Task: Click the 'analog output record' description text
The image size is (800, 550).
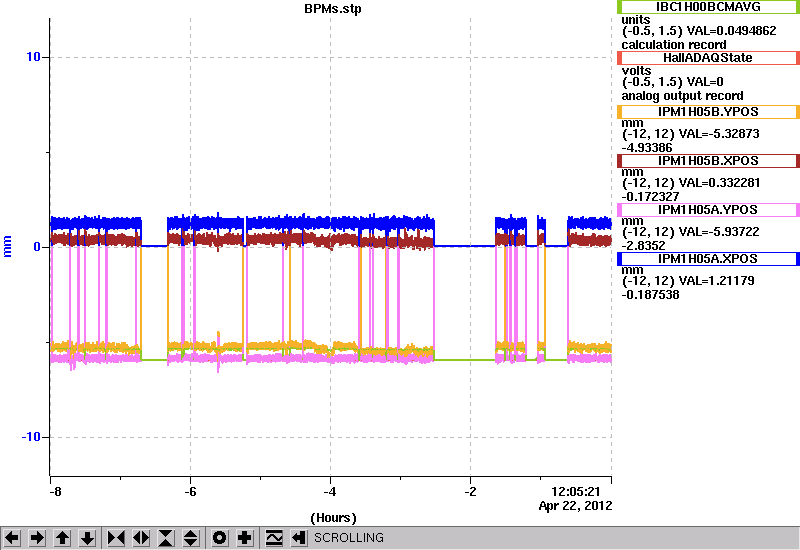Action: click(x=682, y=96)
